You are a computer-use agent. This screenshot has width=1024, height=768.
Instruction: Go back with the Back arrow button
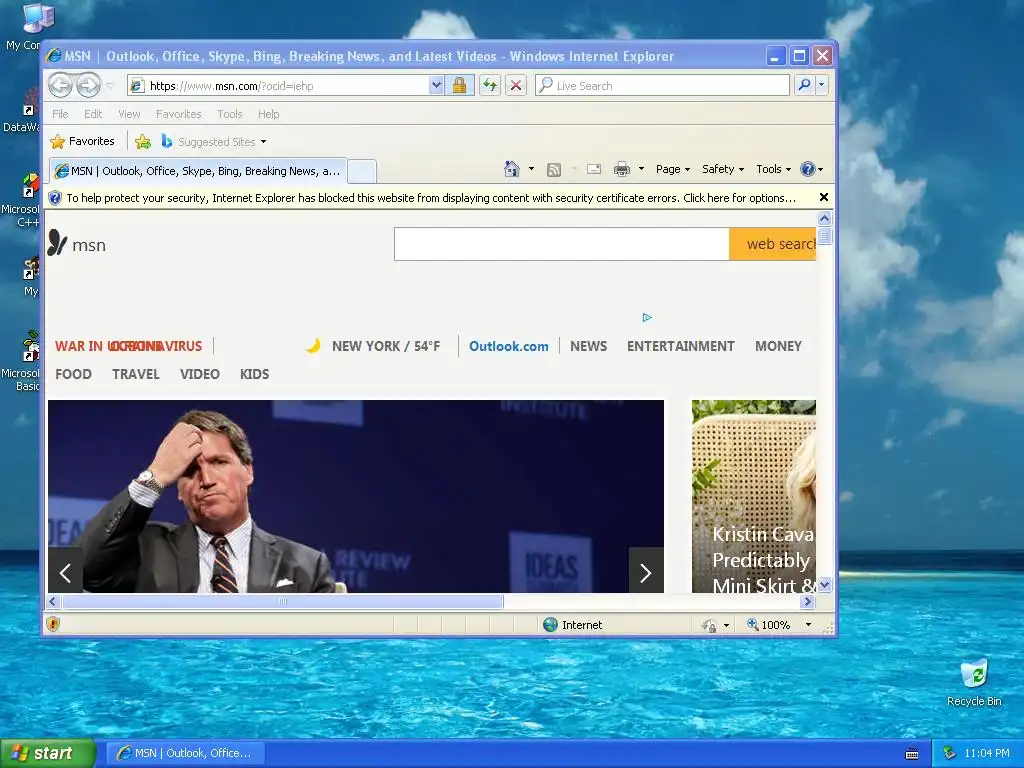[x=61, y=86]
